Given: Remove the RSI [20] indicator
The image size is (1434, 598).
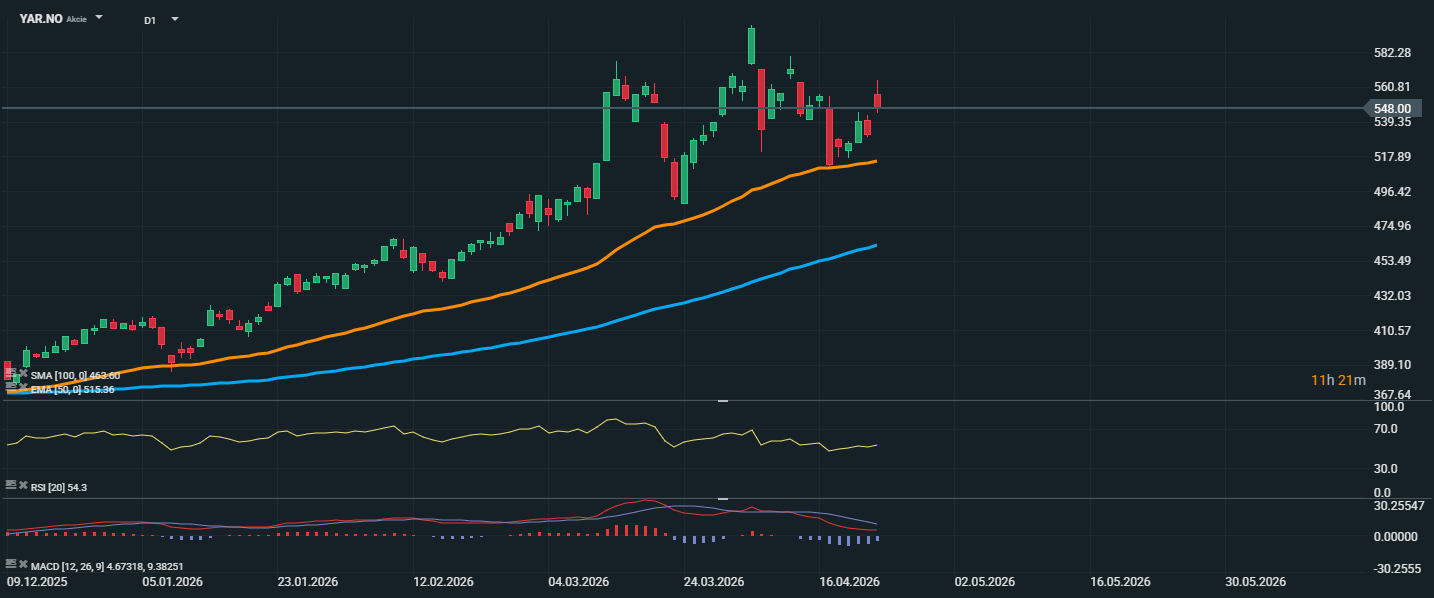Looking at the screenshot, I should (23, 485).
